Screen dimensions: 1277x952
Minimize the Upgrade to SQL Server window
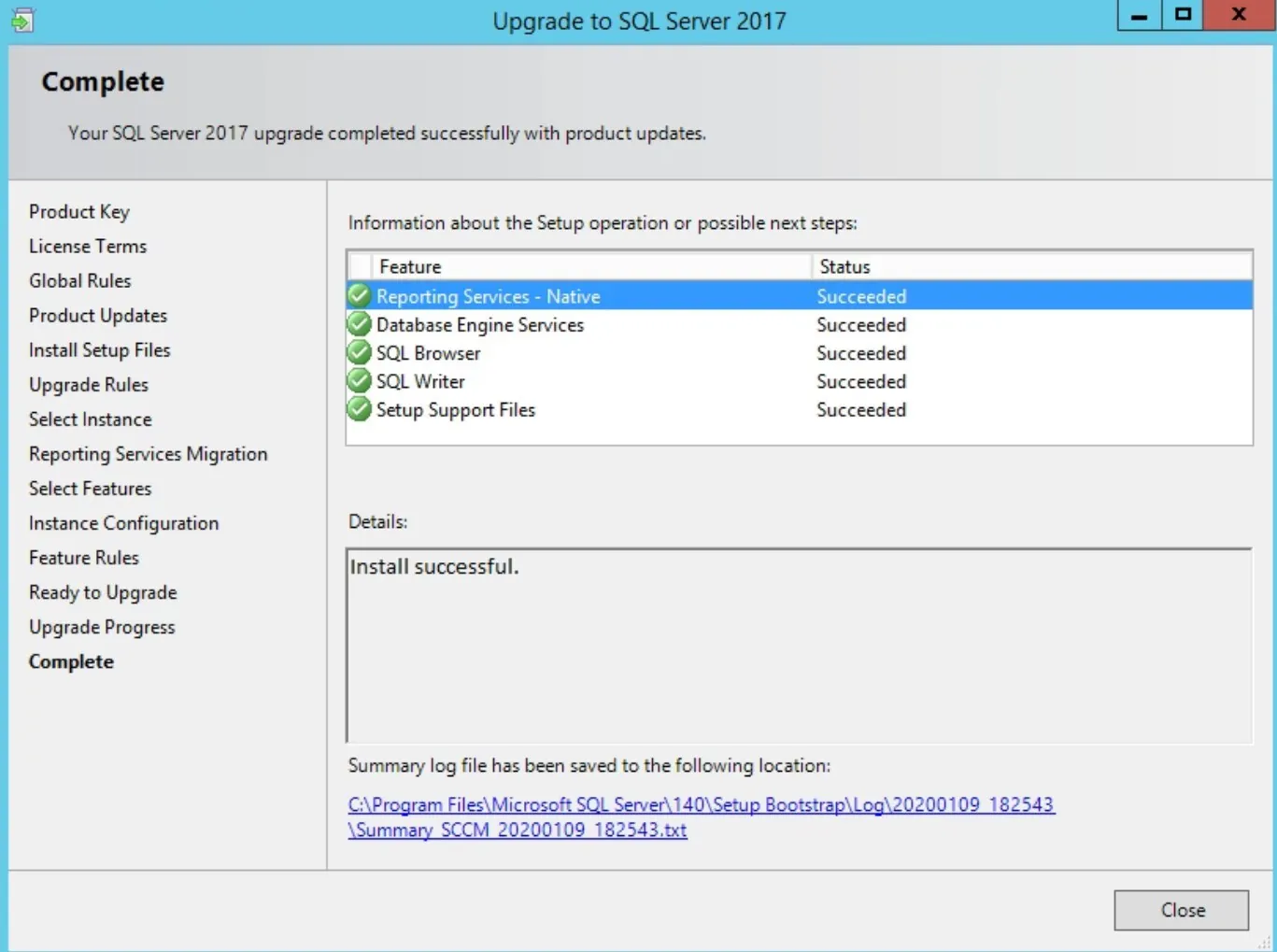coord(1140,14)
